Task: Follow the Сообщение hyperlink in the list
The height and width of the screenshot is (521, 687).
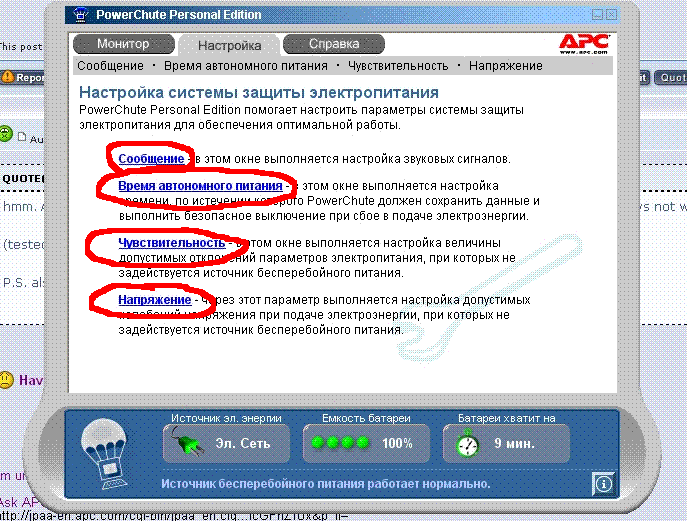Action: (151, 159)
